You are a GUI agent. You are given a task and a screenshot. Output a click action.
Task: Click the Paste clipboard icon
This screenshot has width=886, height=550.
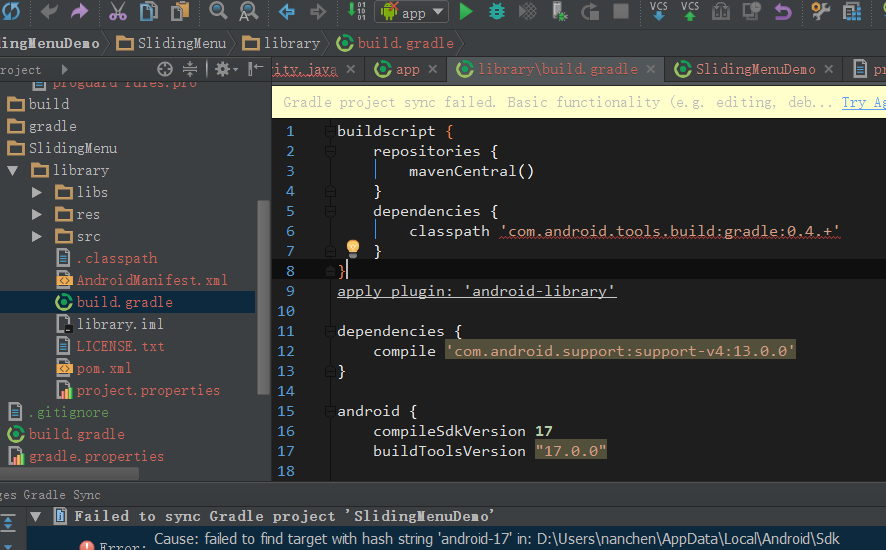click(x=180, y=11)
